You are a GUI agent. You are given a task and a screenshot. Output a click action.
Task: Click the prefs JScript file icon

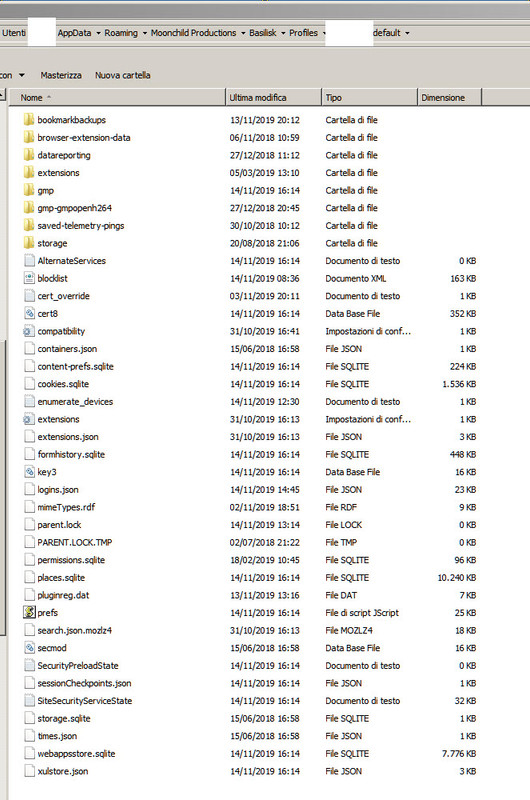point(29,612)
